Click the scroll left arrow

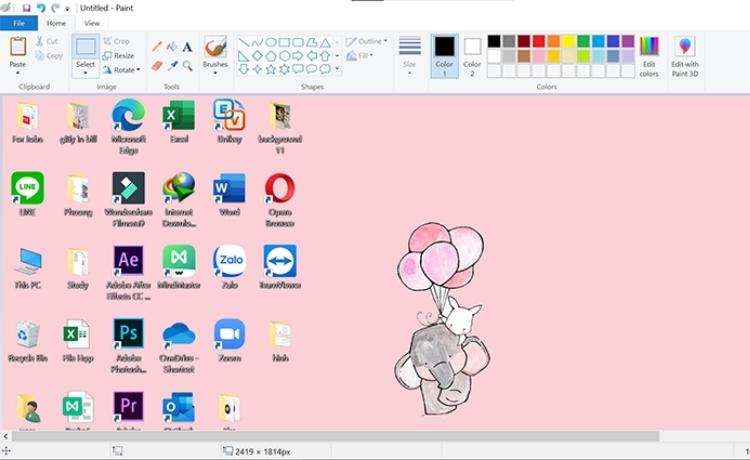(5, 436)
